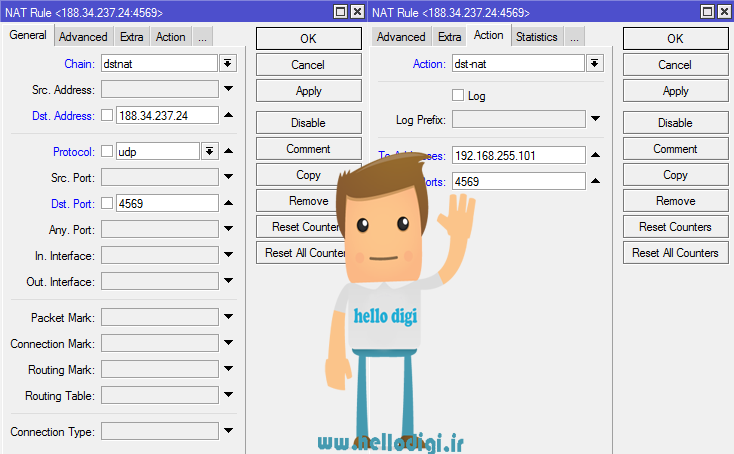Viewport: 734px width, 454px height.
Task: Toggle Dst. Address negation checkbox
Action: (x=107, y=115)
